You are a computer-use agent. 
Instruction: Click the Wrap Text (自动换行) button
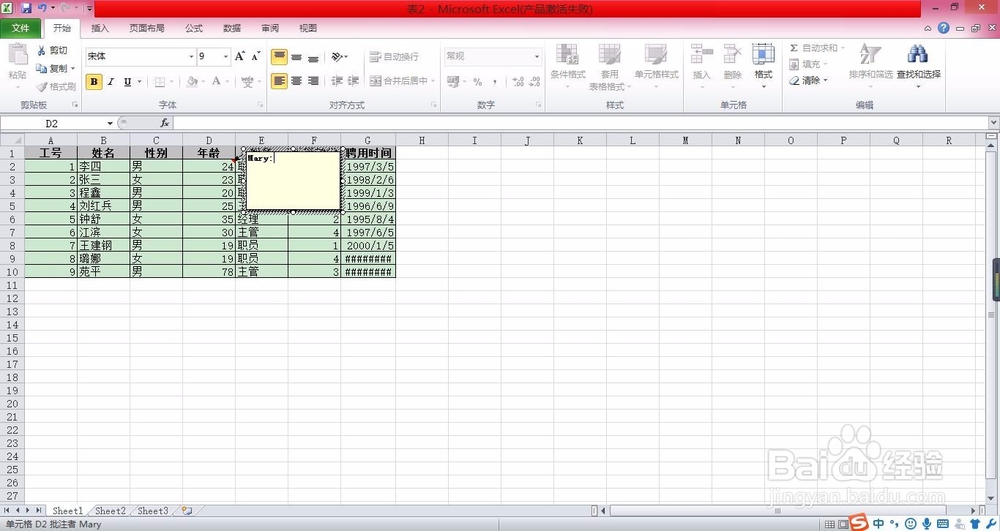(394, 57)
